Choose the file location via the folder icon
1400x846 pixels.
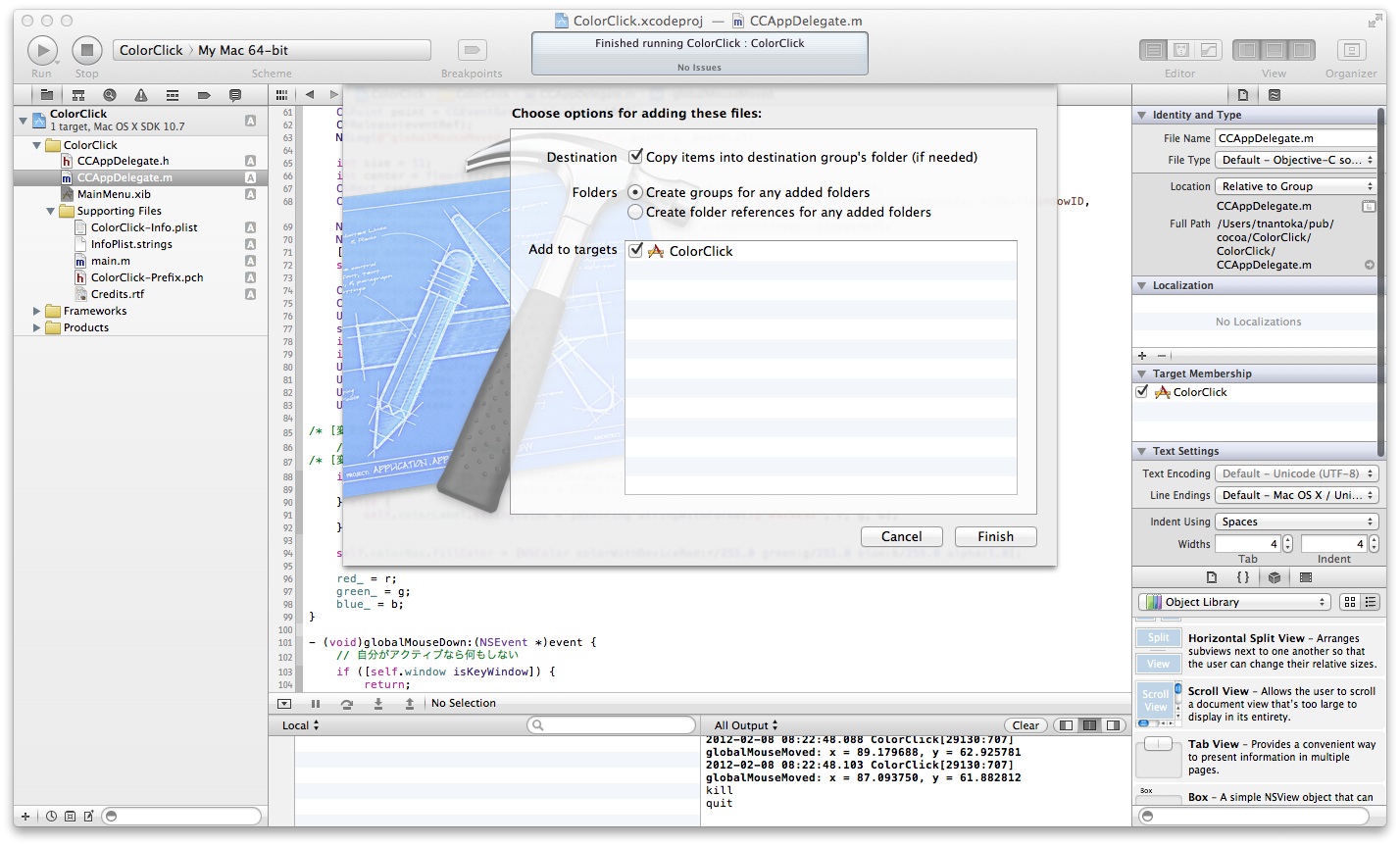(1369, 207)
